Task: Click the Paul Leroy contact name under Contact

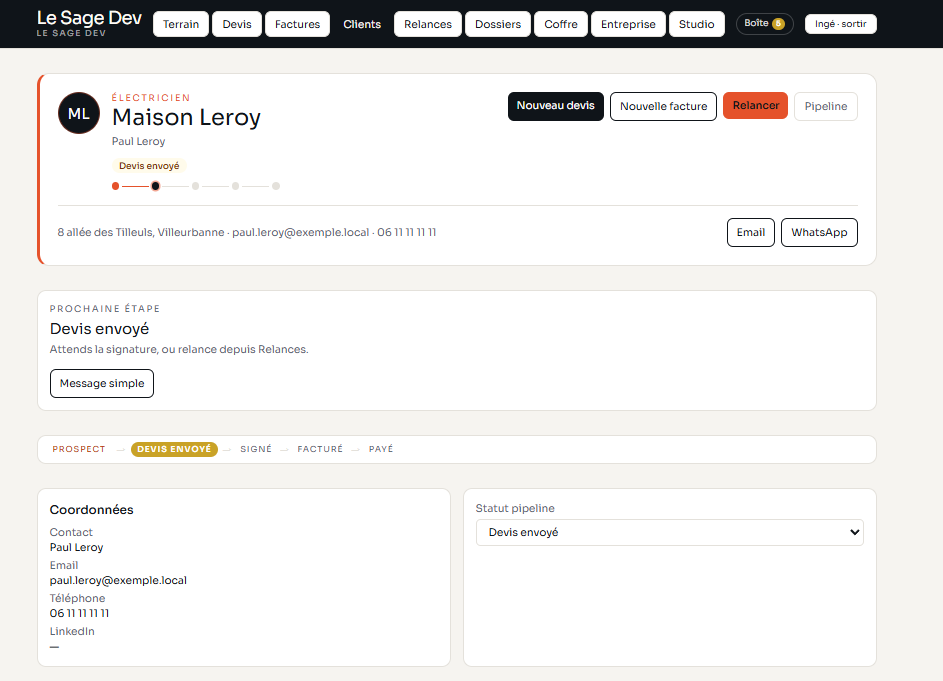Action: [x=76, y=547]
